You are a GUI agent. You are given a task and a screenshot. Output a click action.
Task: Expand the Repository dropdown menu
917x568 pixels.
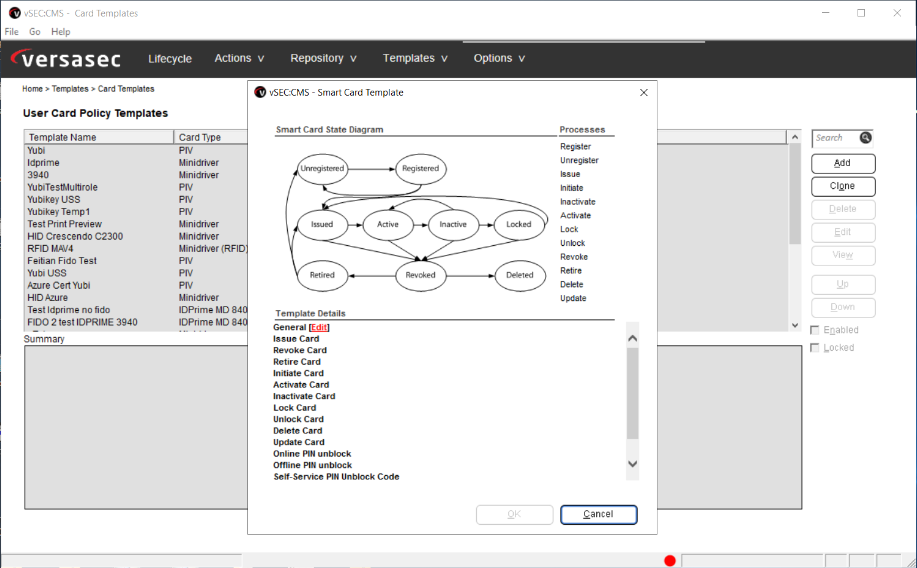pos(323,58)
